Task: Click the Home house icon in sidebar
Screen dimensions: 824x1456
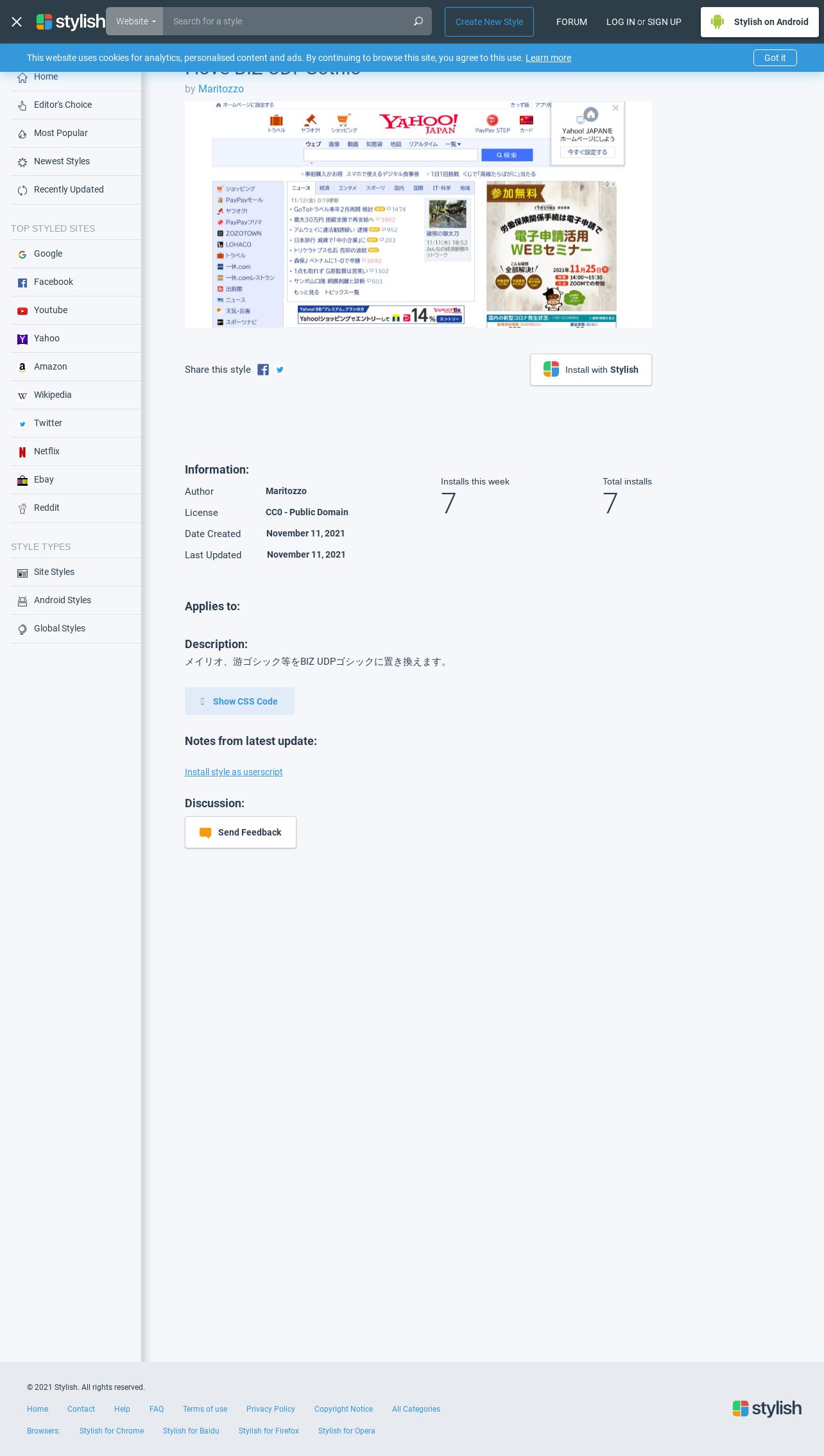Action: [22, 77]
